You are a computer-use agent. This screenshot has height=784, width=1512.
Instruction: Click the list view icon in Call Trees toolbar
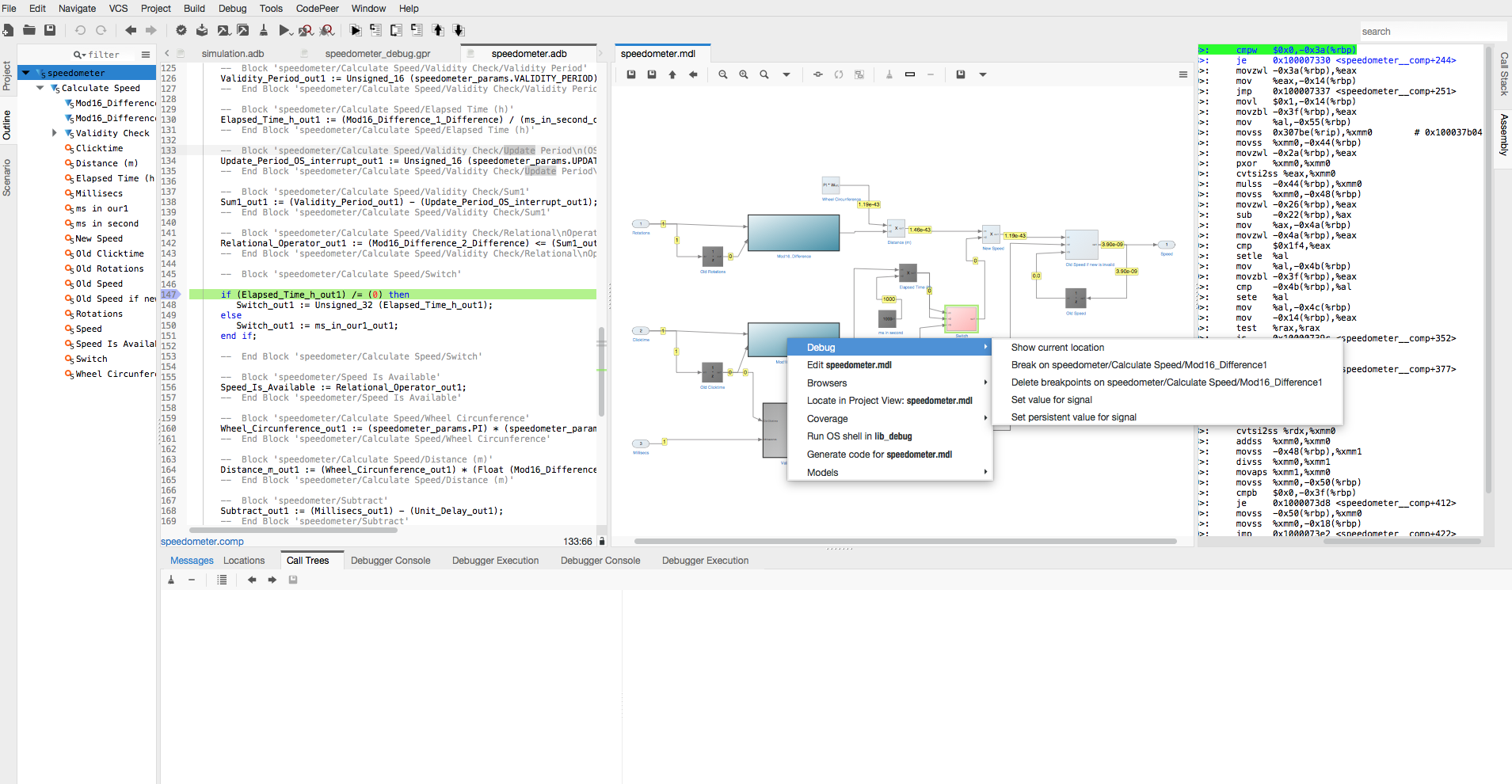(x=222, y=580)
